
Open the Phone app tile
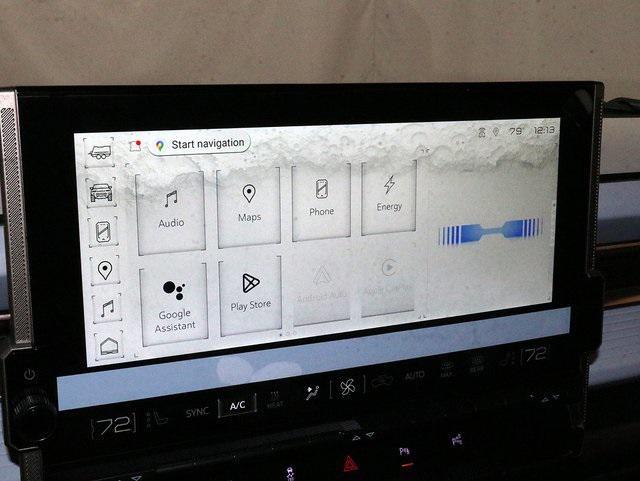[x=322, y=201]
